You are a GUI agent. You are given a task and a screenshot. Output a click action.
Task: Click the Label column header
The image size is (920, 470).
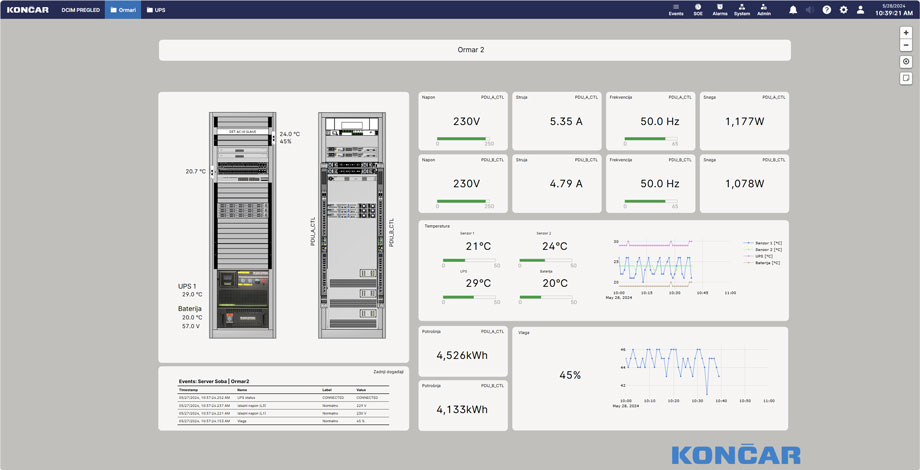pos(327,389)
